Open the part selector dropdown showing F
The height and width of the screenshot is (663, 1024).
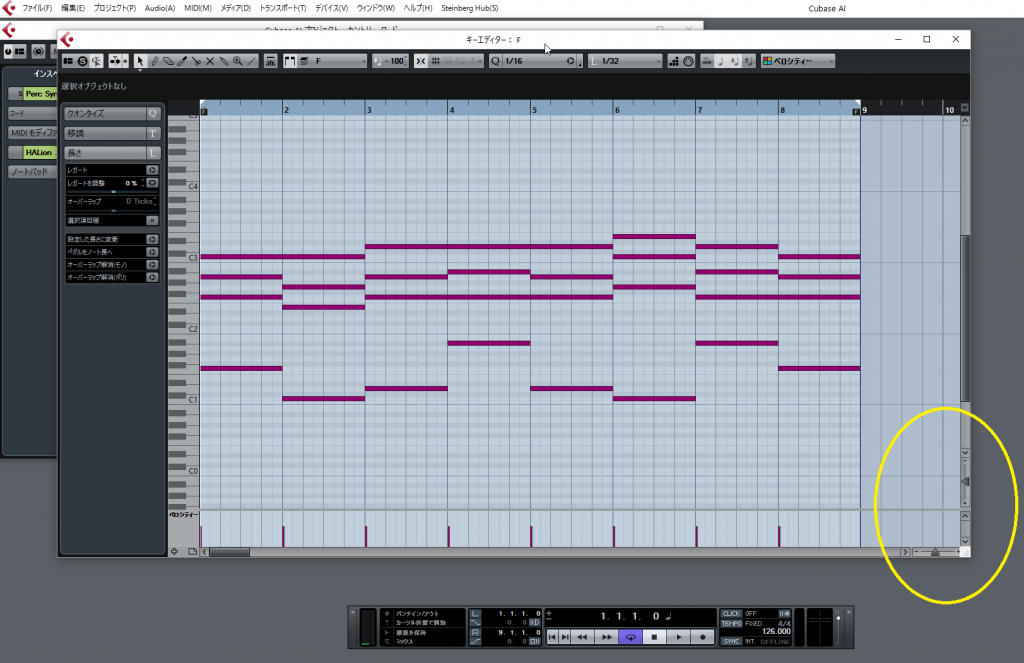click(x=340, y=61)
